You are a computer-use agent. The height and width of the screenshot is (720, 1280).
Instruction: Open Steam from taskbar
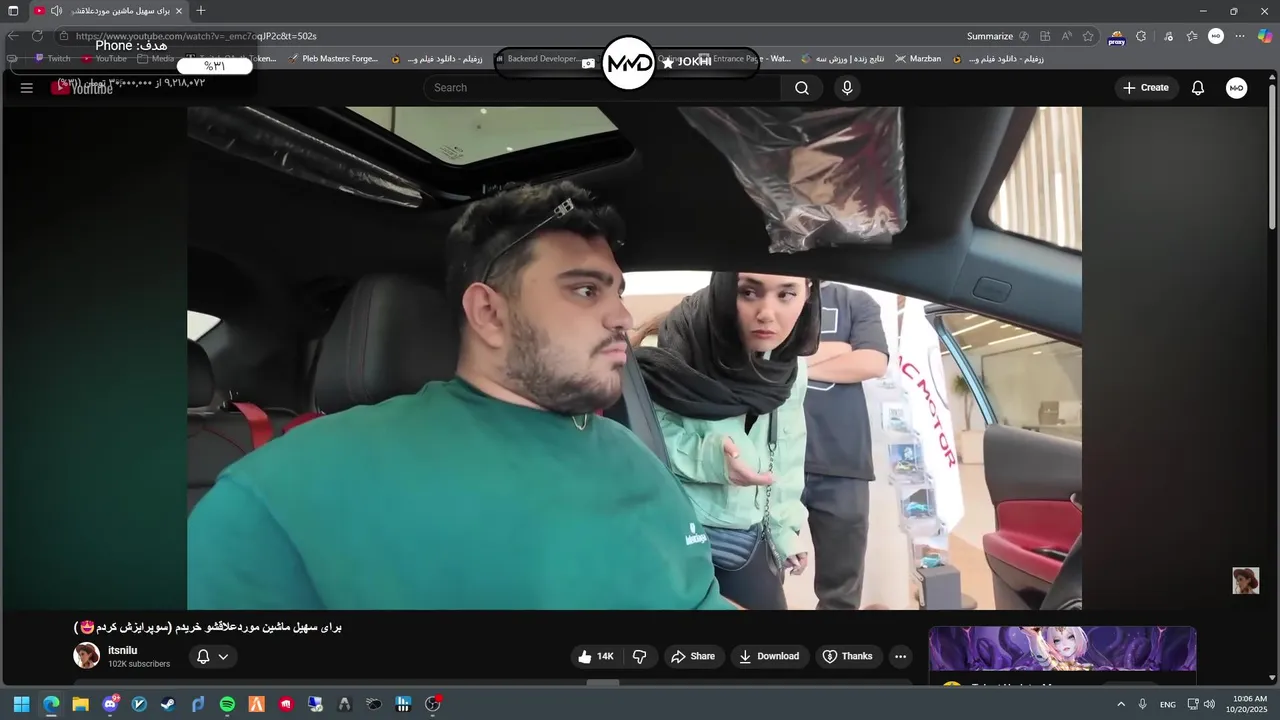[168, 704]
